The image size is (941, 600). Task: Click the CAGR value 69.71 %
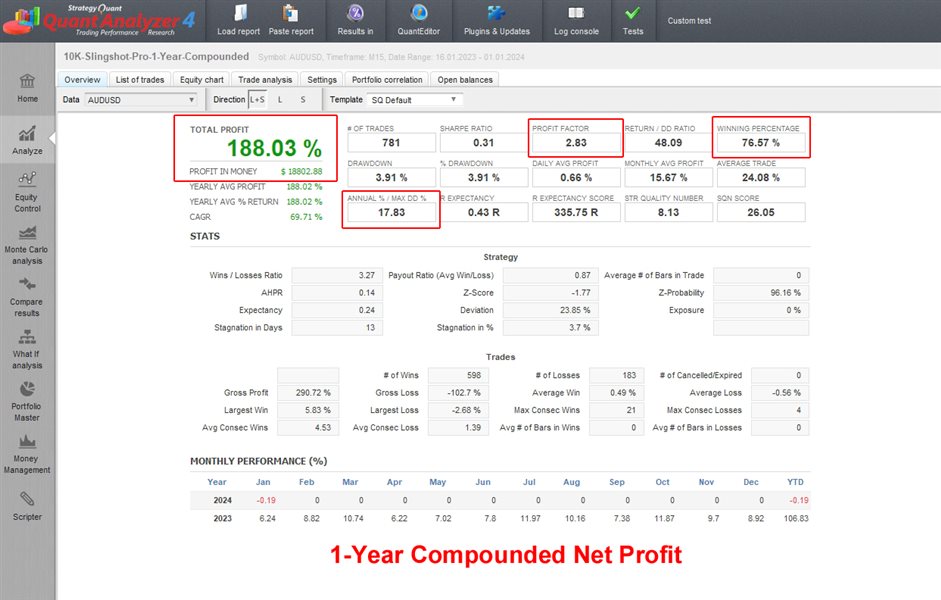pos(306,217)
